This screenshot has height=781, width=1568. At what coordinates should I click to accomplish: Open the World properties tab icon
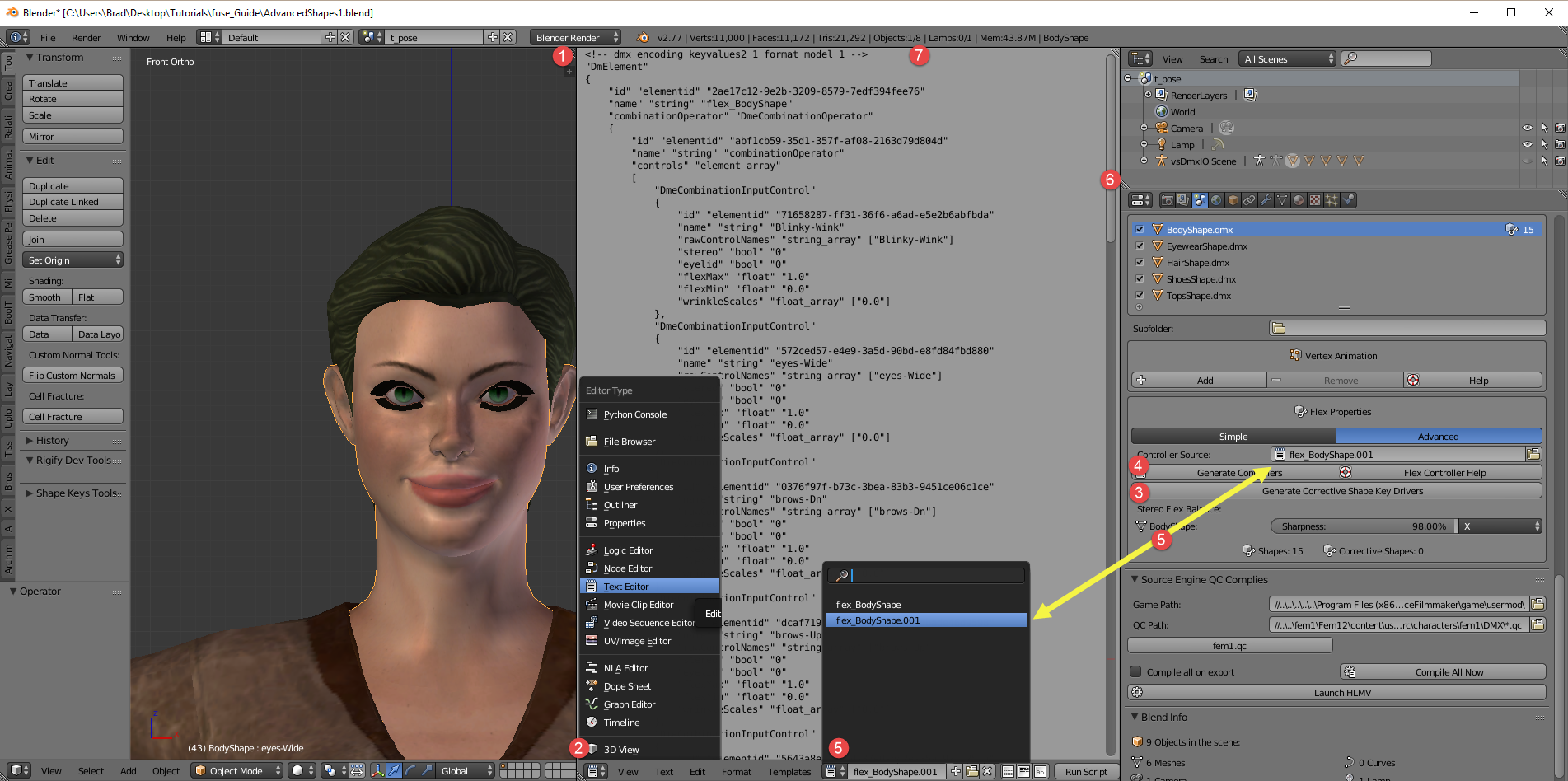(1216, 200)
